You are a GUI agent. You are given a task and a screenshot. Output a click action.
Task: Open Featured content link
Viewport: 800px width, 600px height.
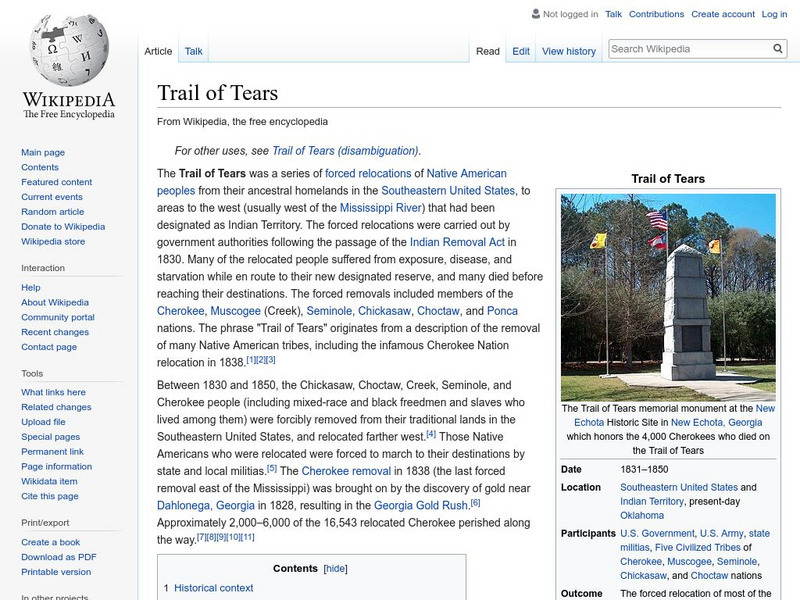(x=57, y=182)
